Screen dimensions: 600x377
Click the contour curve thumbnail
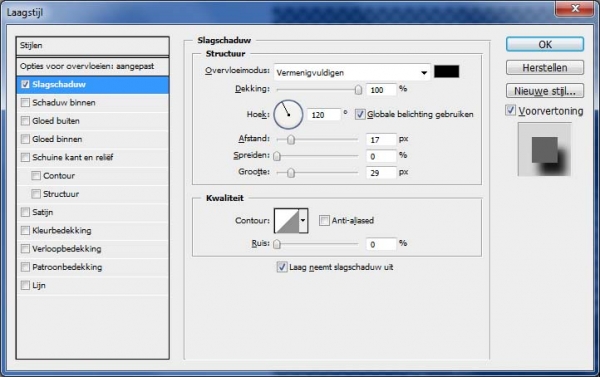point(287,220)
